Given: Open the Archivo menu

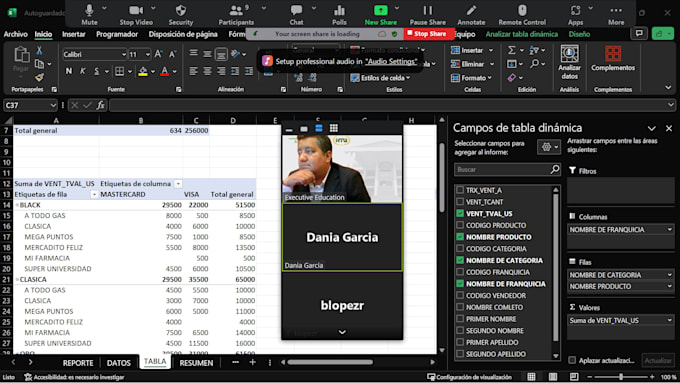Looking at the screenshot, I should tap(16, 34).
